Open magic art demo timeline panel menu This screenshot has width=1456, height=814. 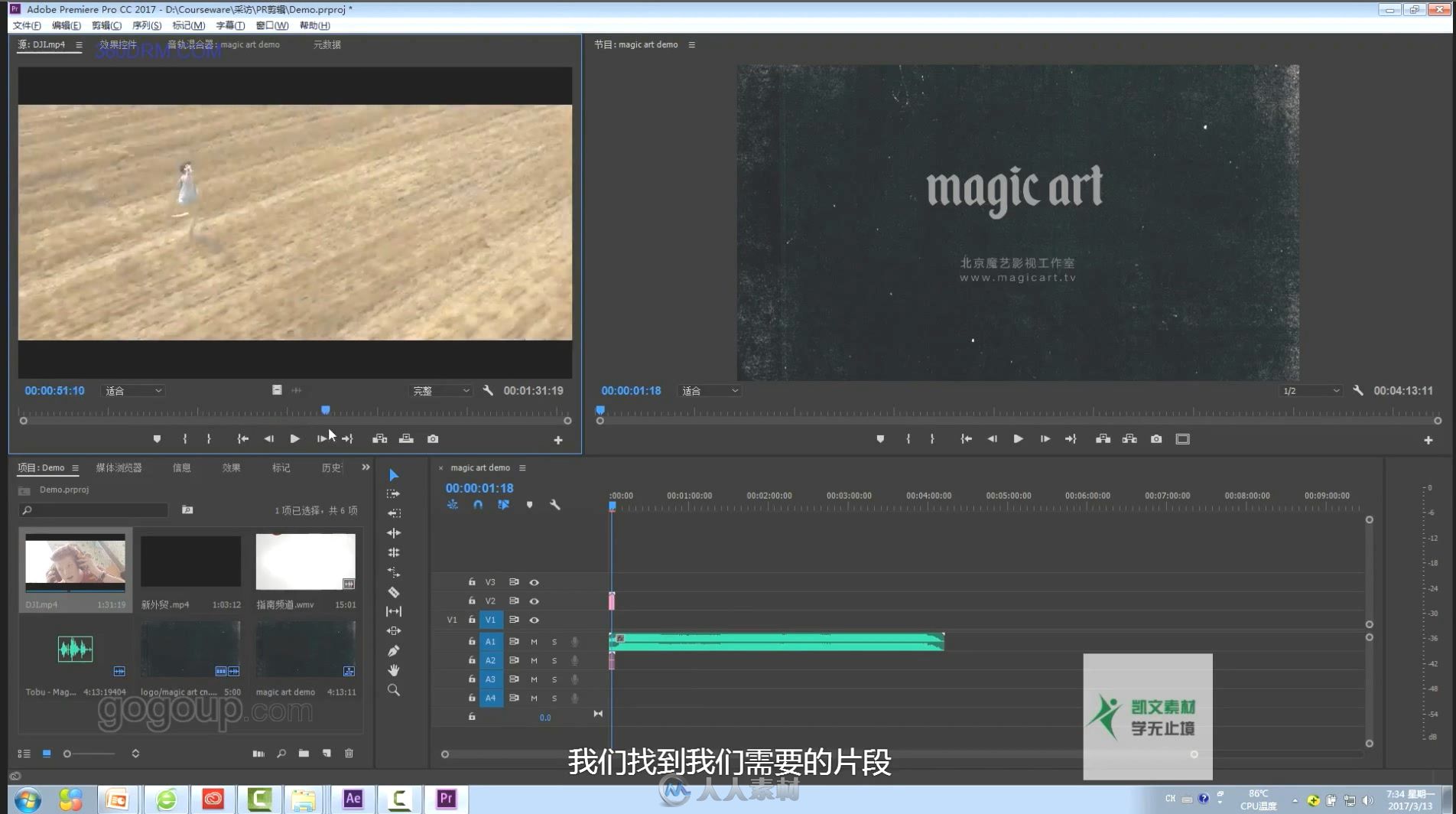522,467
